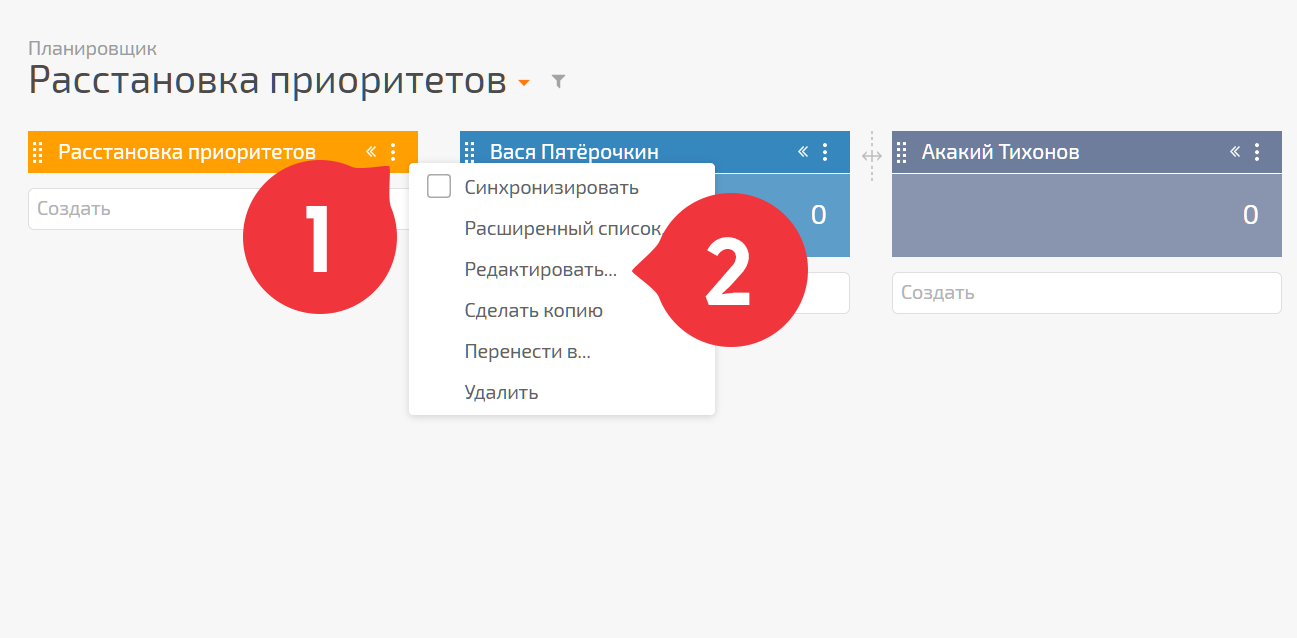This screenshot has height=638, width=1297.
Task: Open three-dot menu of Вася Пятёрочкин column
Action: click(x=825, y=152)
